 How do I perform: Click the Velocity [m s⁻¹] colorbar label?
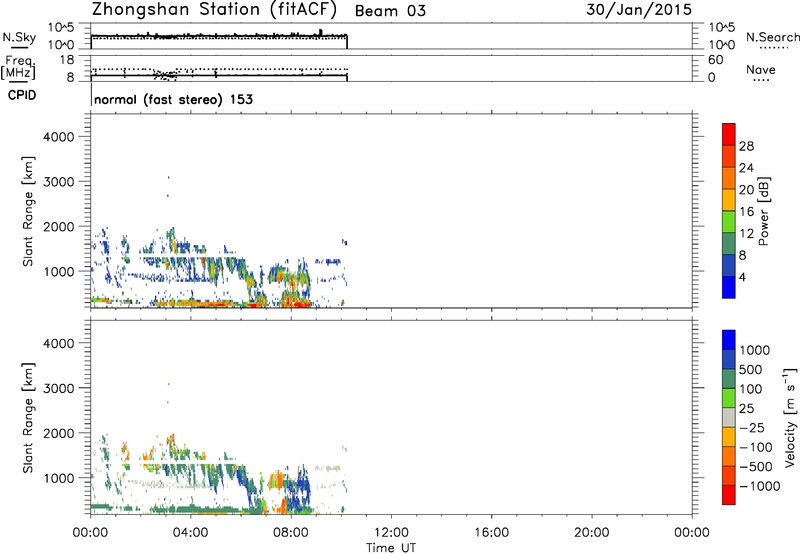(790, 417)
